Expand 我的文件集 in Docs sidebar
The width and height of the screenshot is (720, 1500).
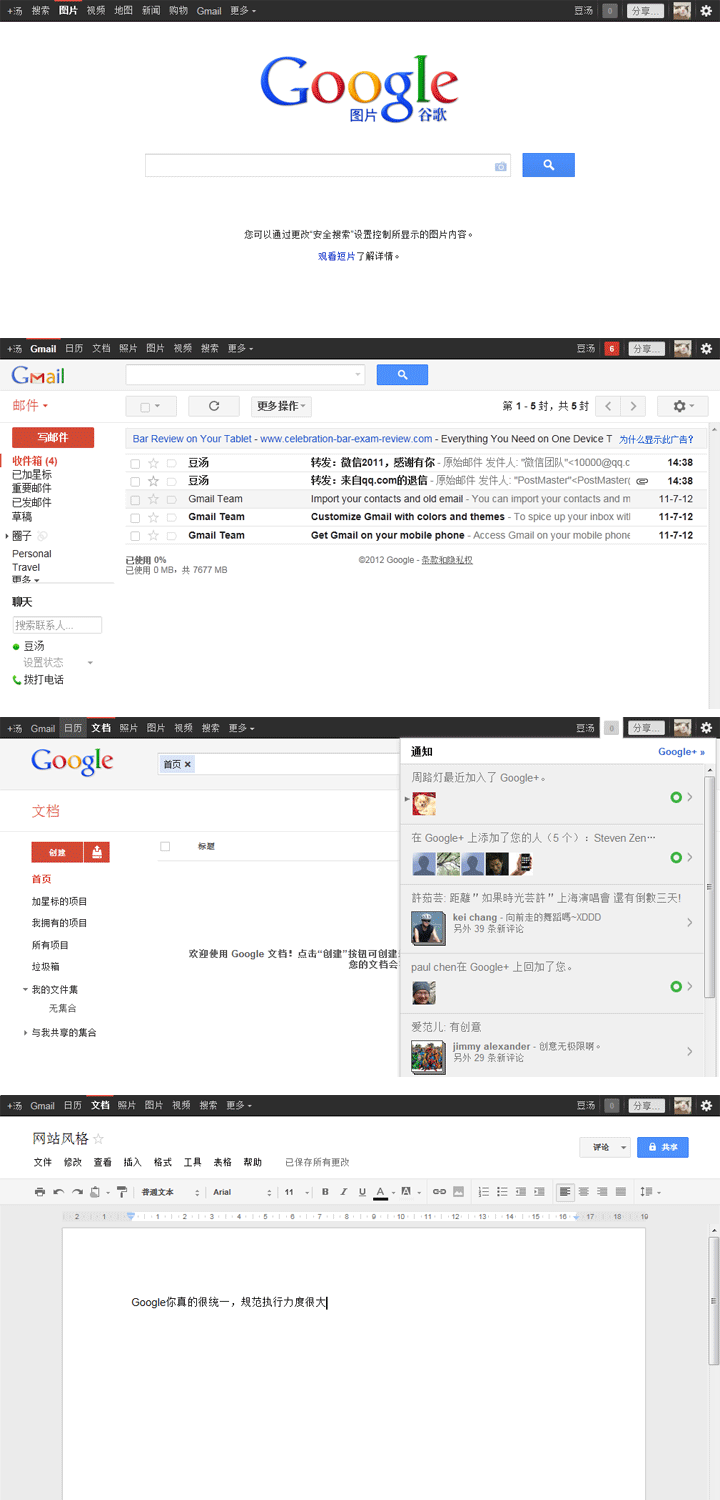coord(26,989)
